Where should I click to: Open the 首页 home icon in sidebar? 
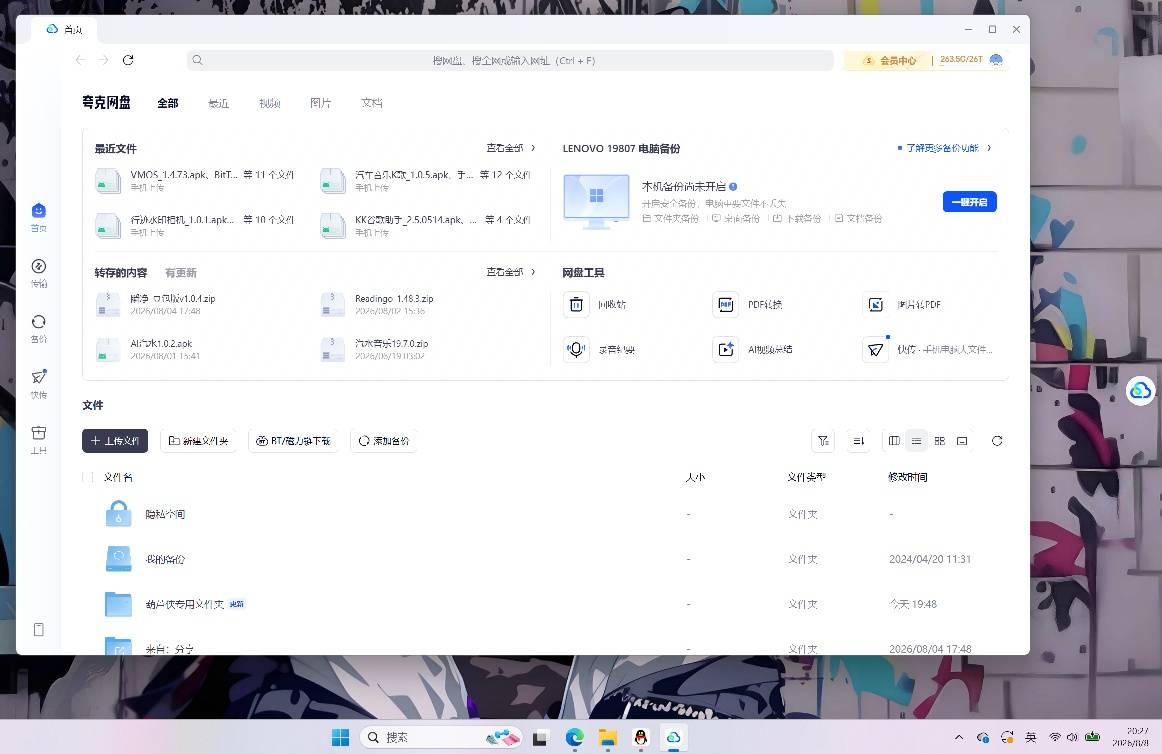coord(39,211)
